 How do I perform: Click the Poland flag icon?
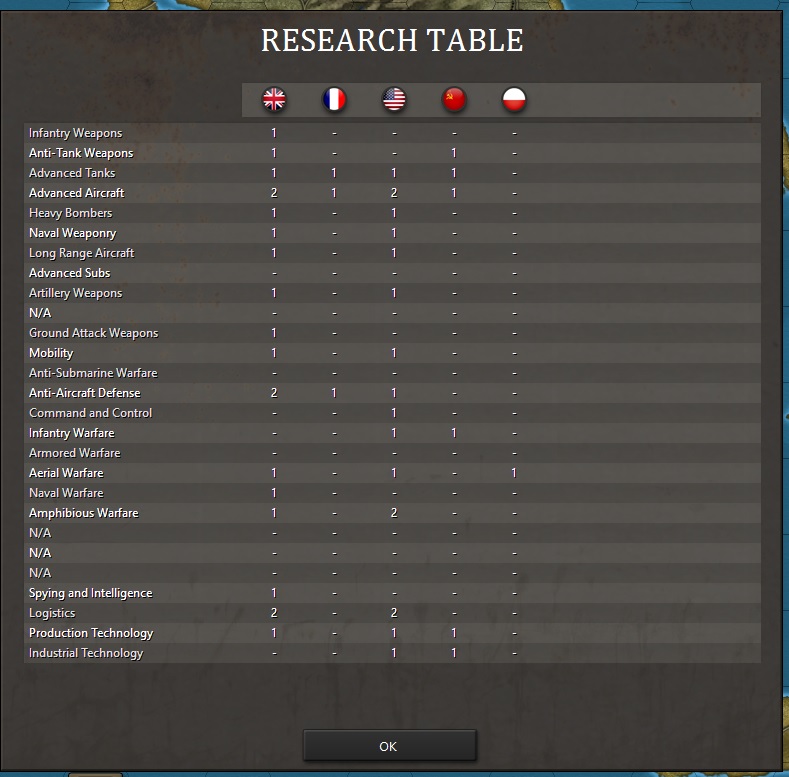(514, 99)
